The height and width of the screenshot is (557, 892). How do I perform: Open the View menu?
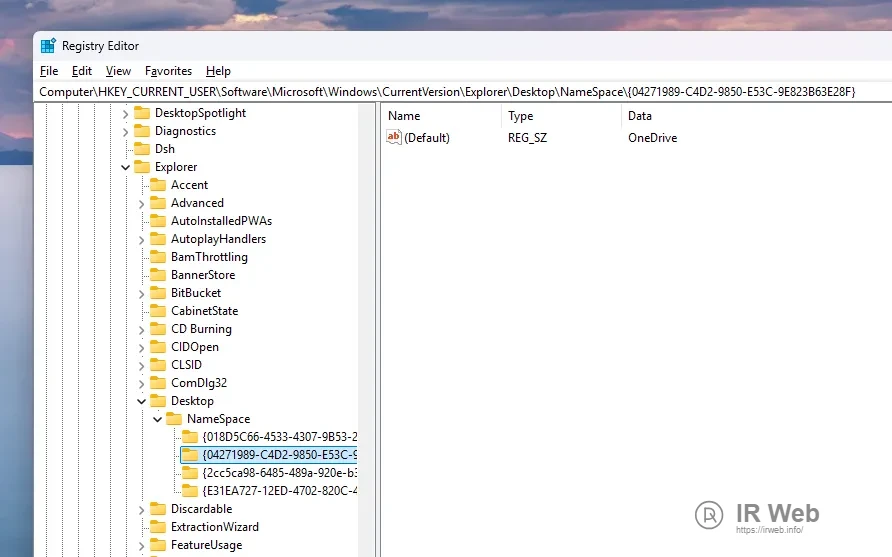pyautogui.click(x=118, y=71)
